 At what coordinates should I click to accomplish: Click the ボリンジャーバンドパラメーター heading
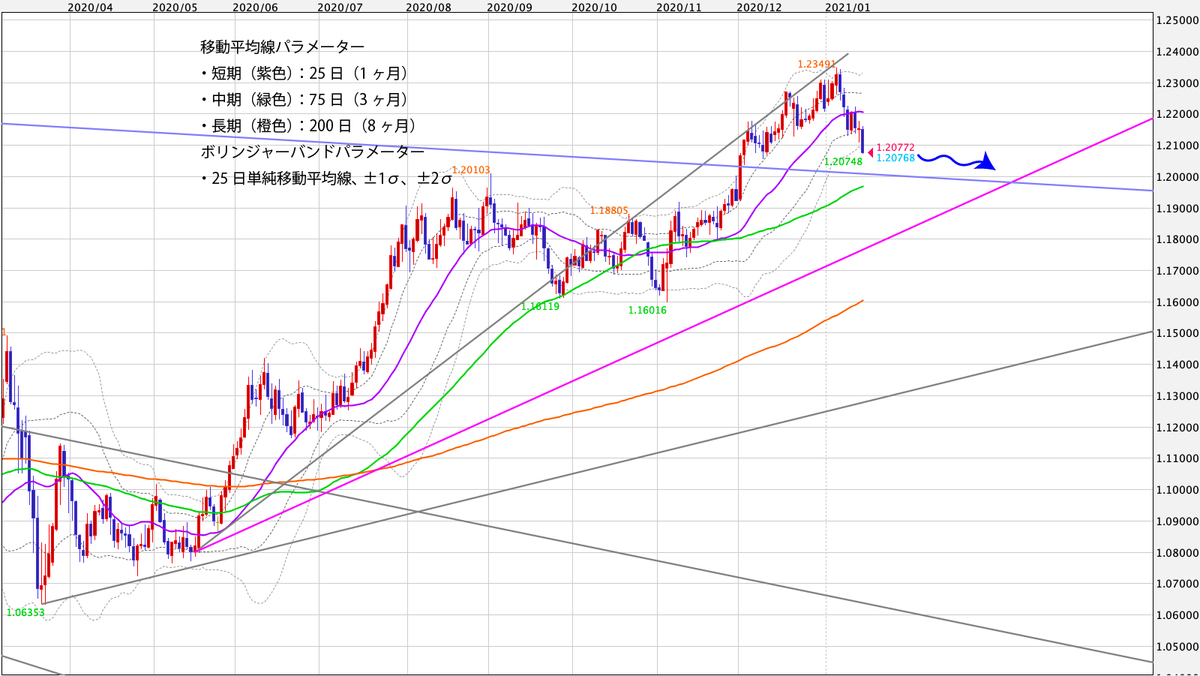pyautogui.click(x=312, y=152)
